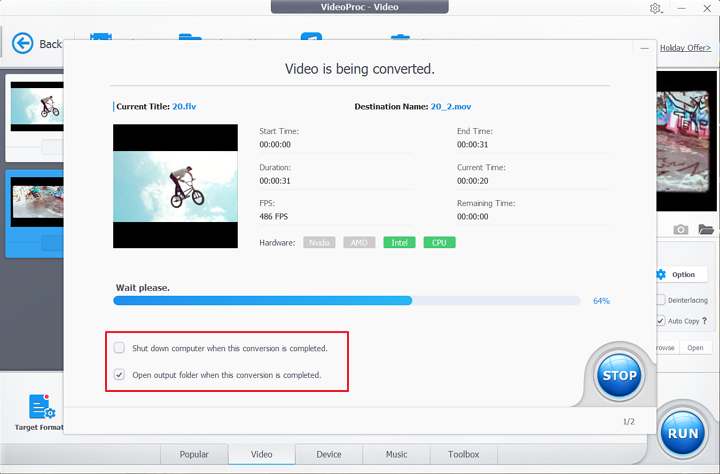Click the camera snapshot icon
This screenshot has height=474, width=720.
pyautogui.click(x=681, y=229)
